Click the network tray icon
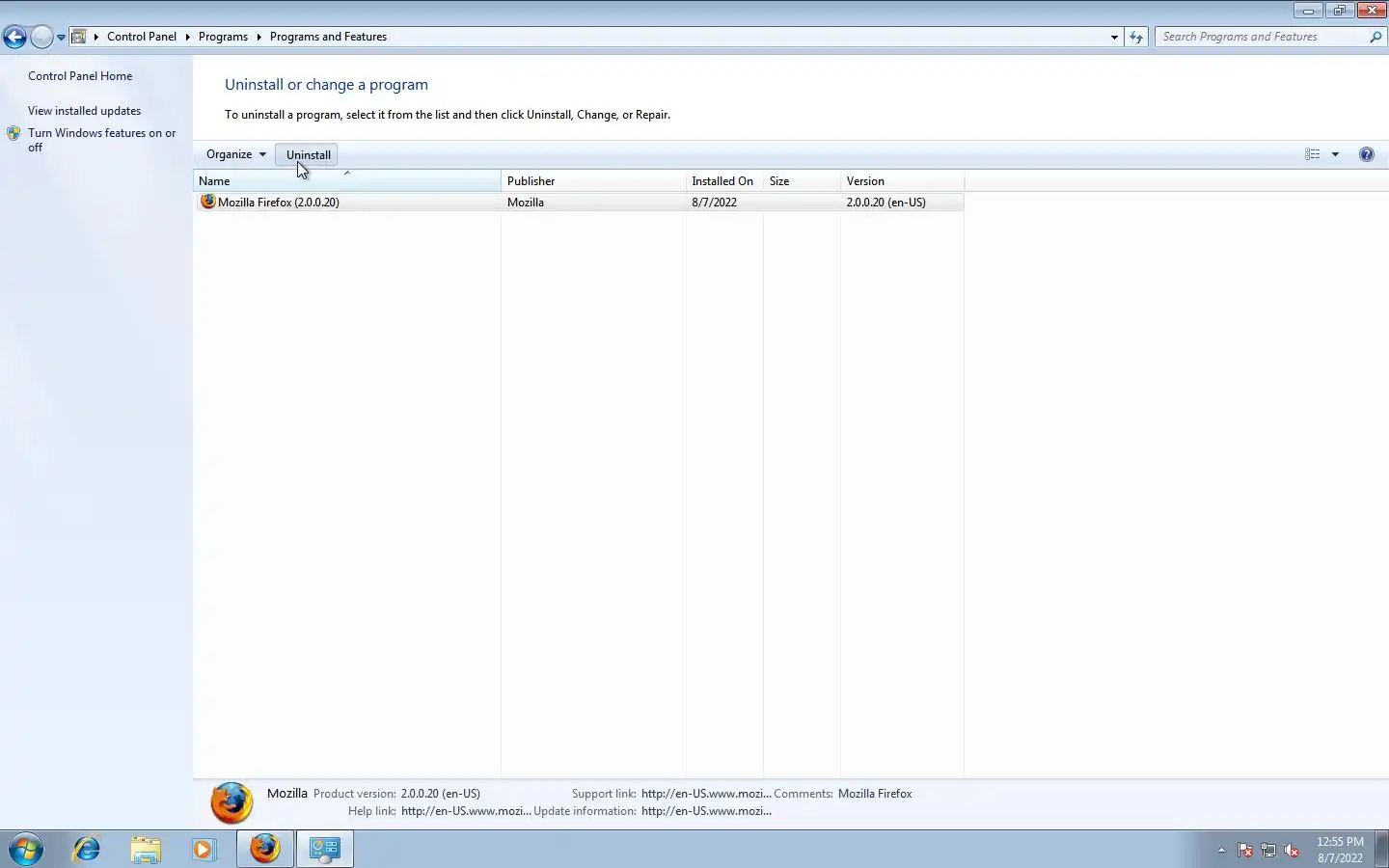1389x868 pixels. (1268, 851)
